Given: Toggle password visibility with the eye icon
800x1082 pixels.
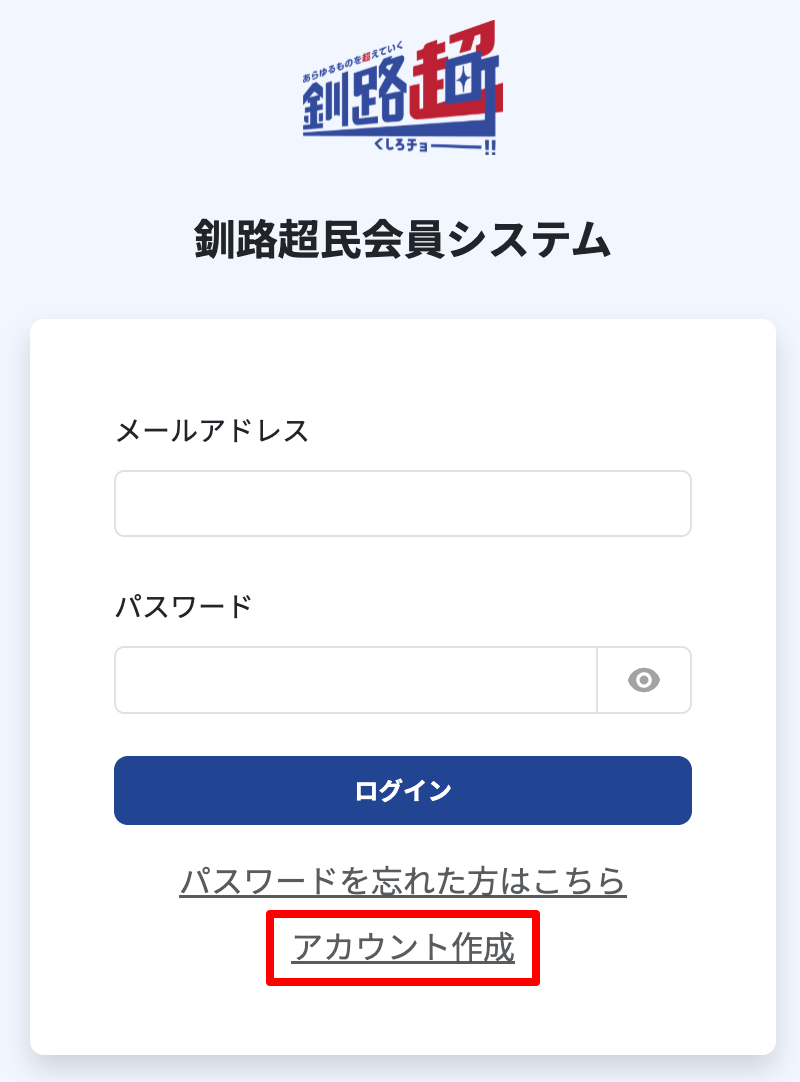Looking at the screenshot, I should click(x=645, y=680).
